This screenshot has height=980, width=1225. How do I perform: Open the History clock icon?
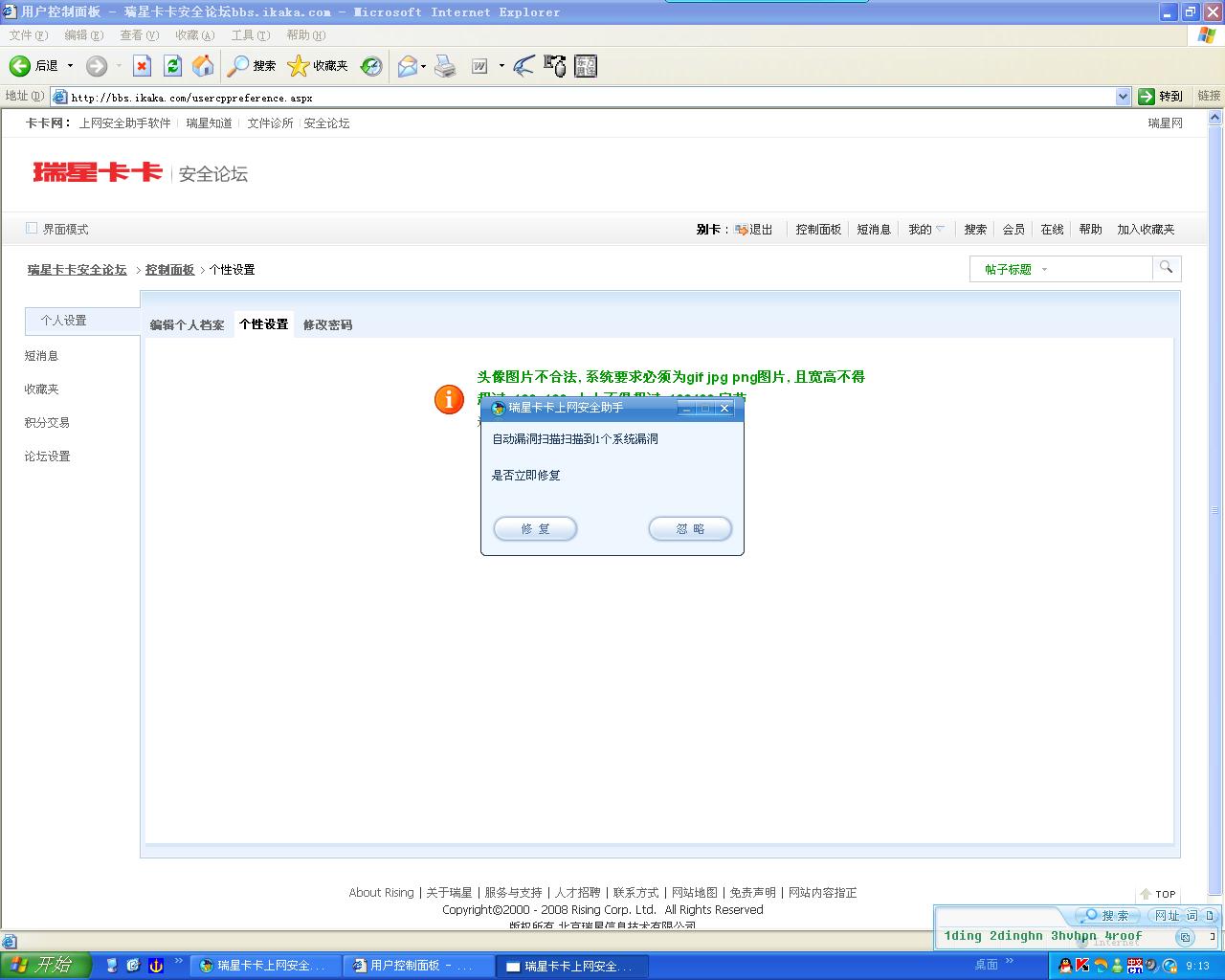click(371, 66)
